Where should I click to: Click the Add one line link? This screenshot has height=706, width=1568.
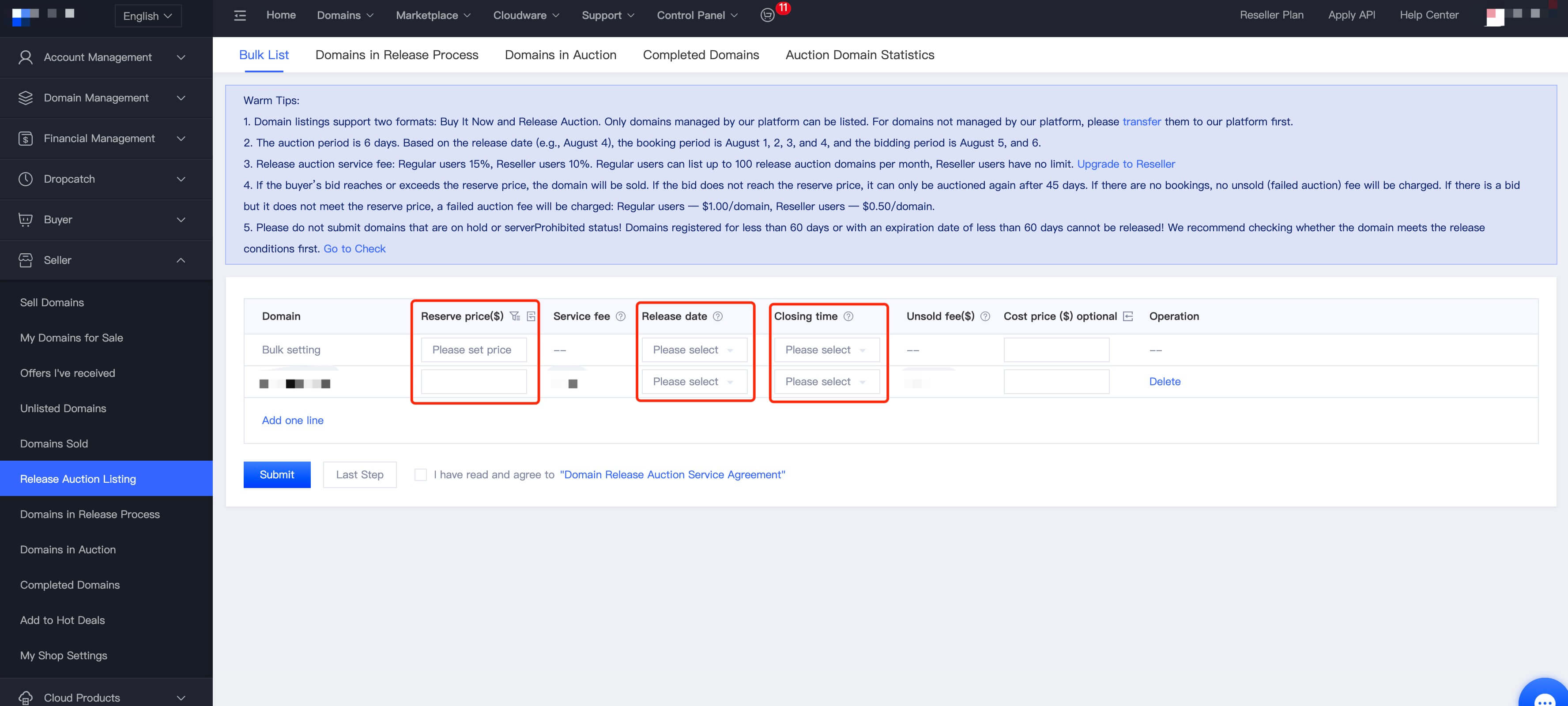[x=292, y=420]
